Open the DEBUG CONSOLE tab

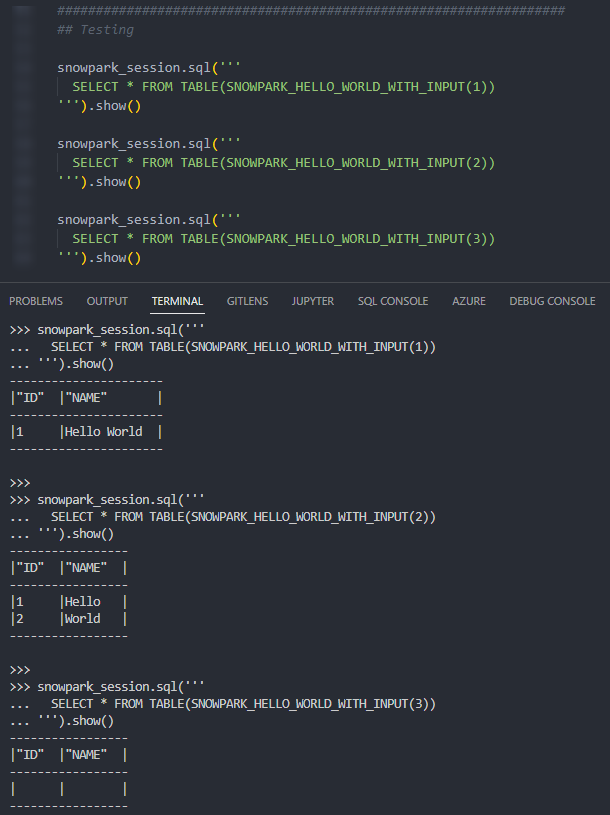point(552,301)
